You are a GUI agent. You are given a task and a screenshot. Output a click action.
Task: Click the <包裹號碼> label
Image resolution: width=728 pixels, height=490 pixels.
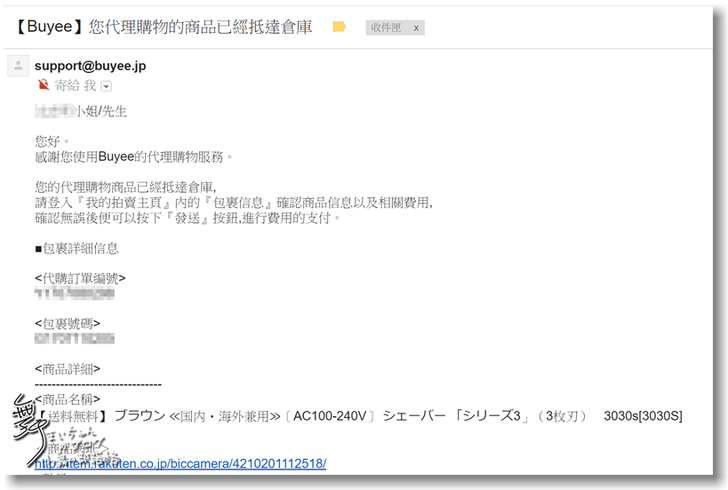pos(67,323)
